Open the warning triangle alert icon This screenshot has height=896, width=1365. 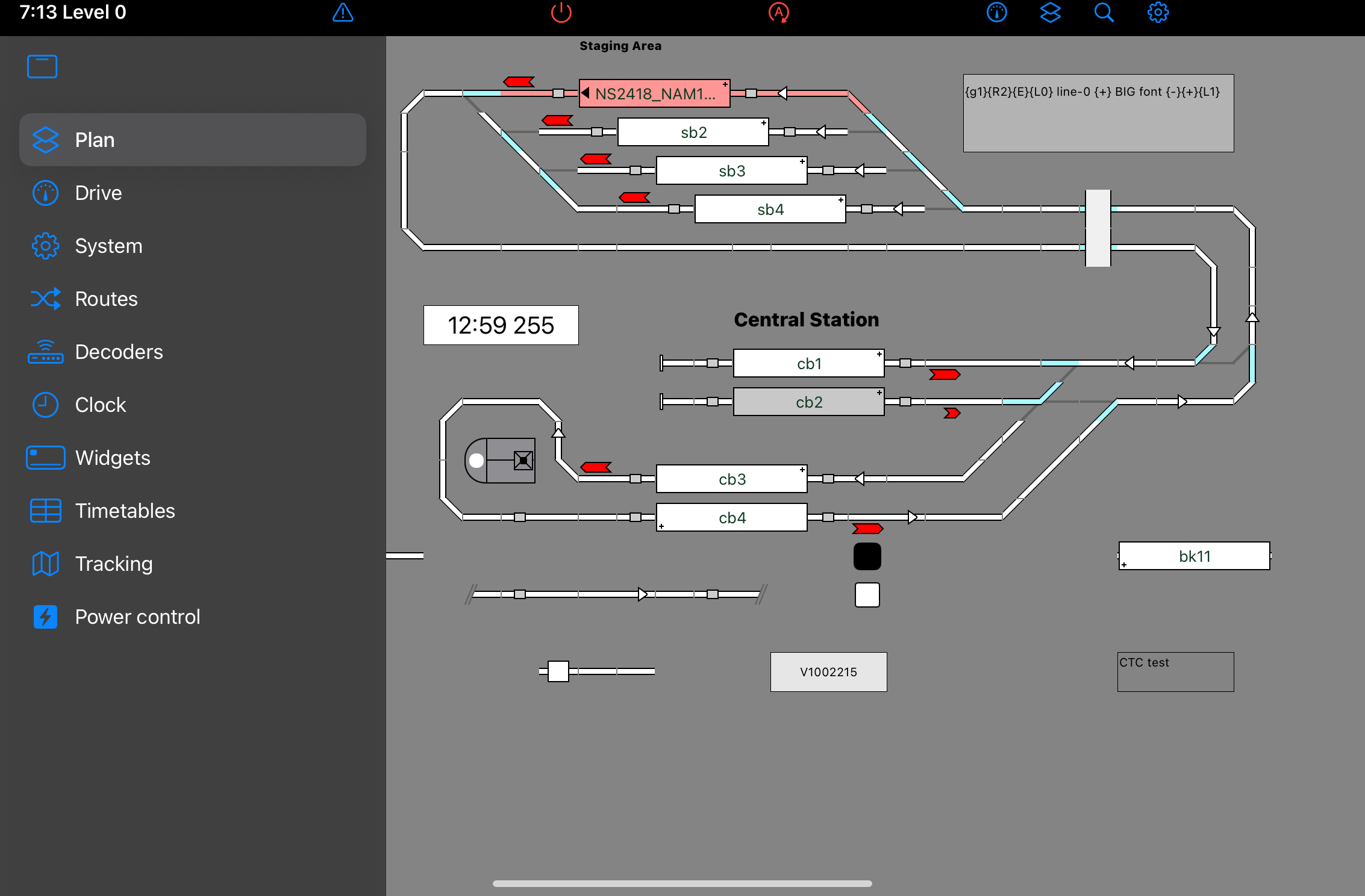pos(343,13)
